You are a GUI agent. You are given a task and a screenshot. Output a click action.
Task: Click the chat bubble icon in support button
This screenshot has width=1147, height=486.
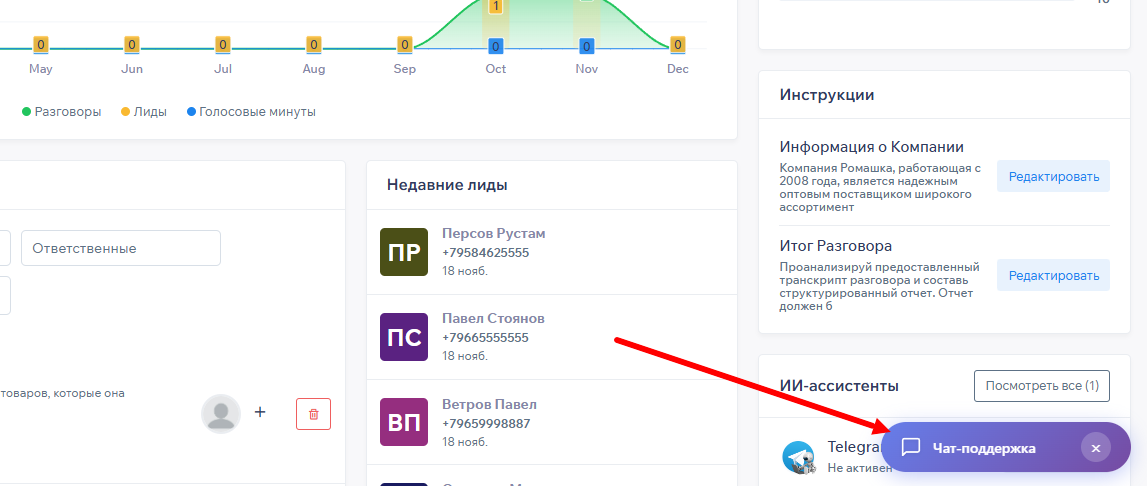tap(910, 448)
